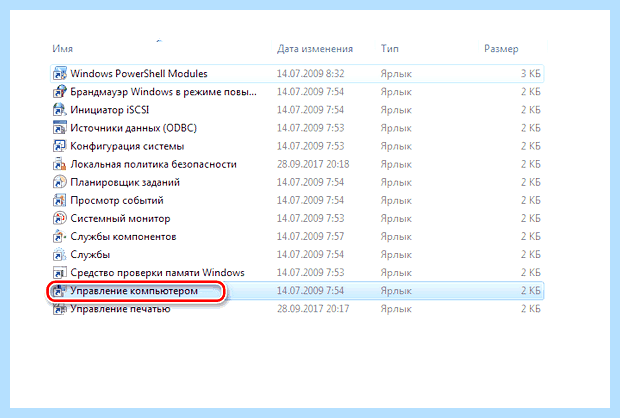This screenshot has height=418, width=620.
Task: Sort by the Размер column header
Action: [x=501, y=49]
